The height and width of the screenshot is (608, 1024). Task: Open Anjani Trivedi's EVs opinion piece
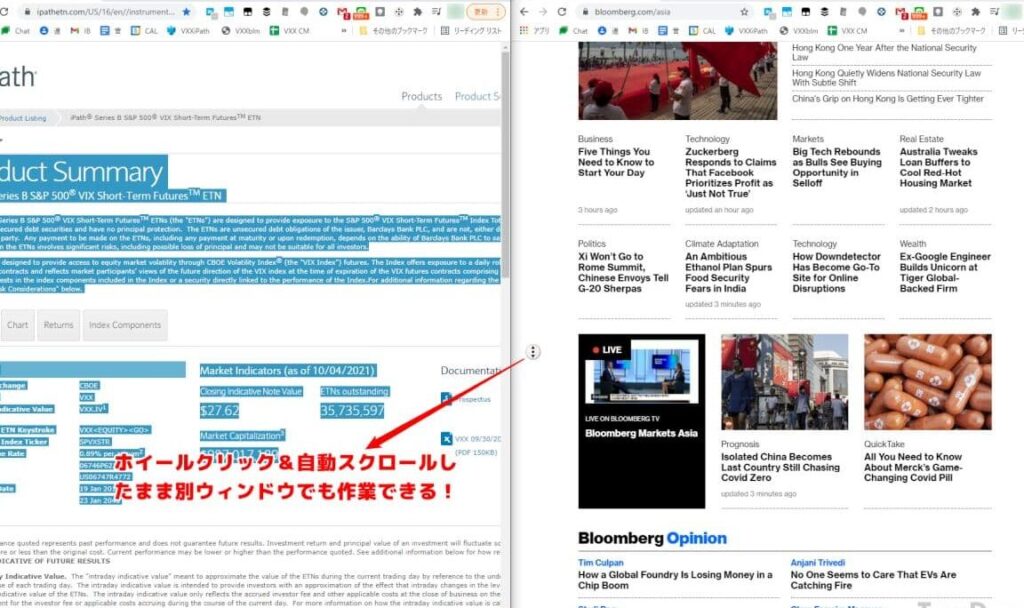tap(873, 580)
